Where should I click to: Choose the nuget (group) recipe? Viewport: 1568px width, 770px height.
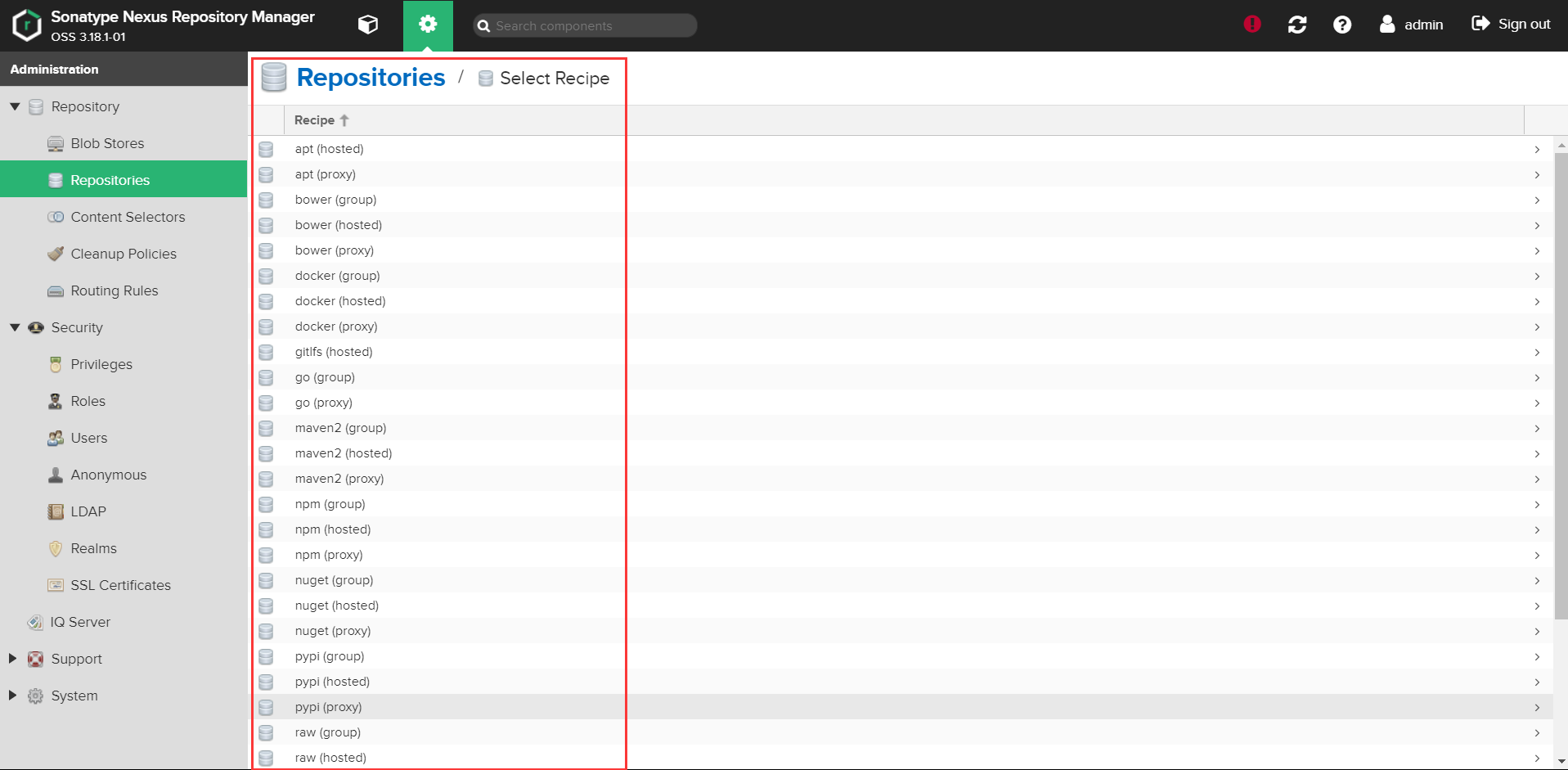901,580
